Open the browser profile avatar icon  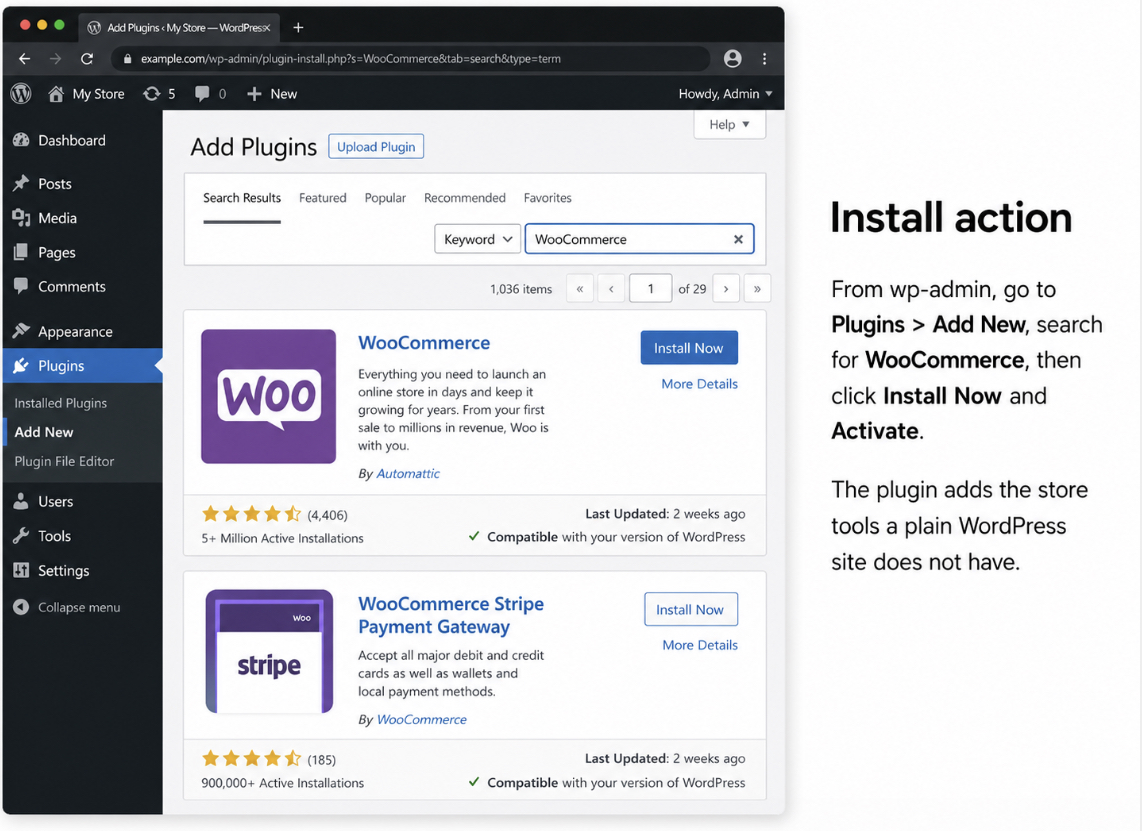point(733,58)
